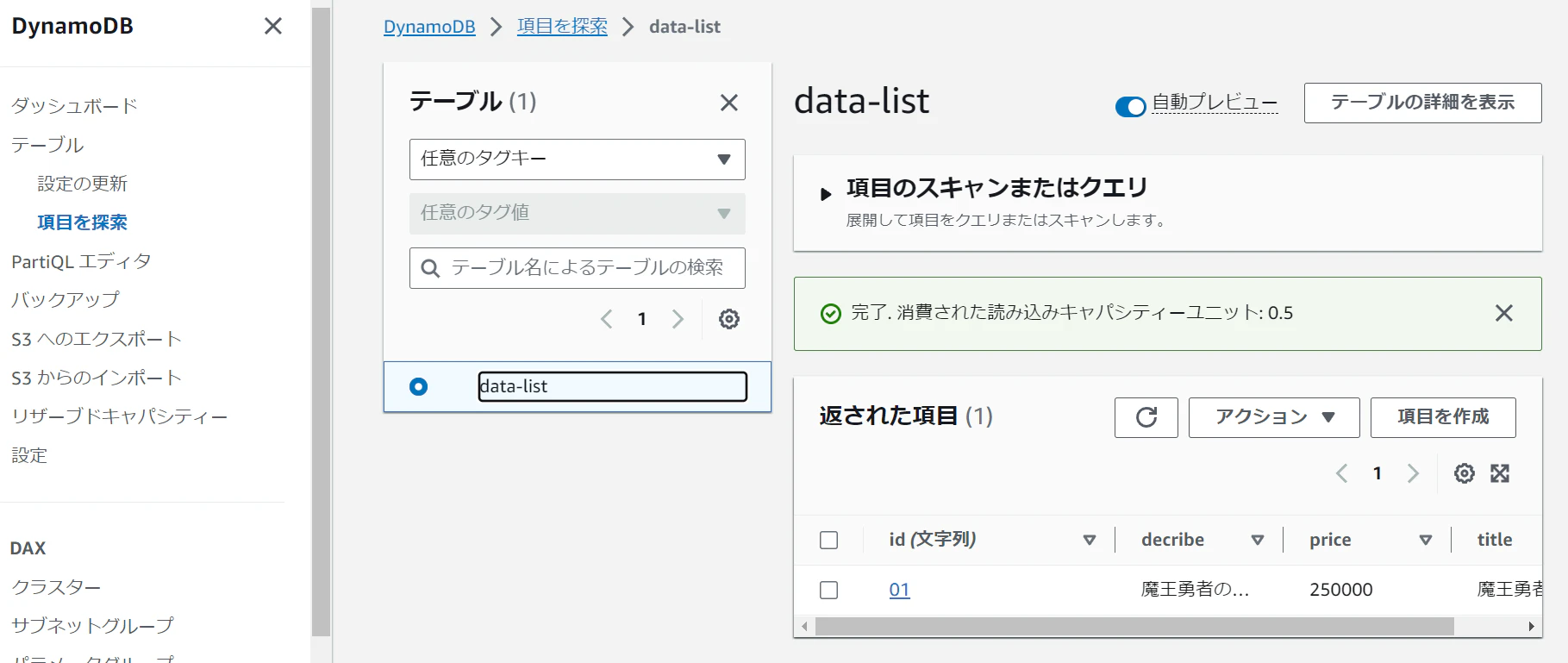The height and width of the screenshot is (663, 1568).
Task: Click the title column header
Action: tap(1495, 540)
